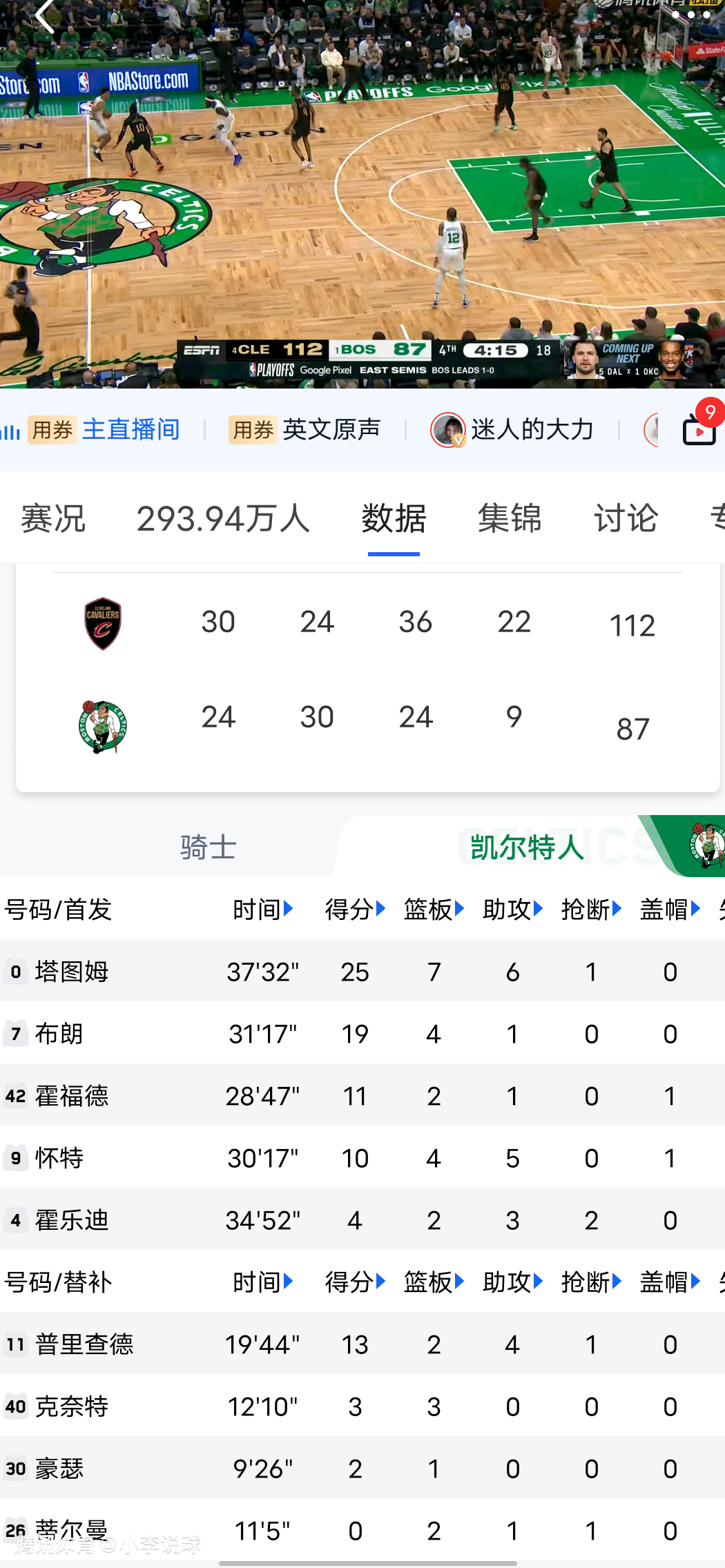Tap the Cavaliers team logo in the scoreboard

tap(103, 623)
